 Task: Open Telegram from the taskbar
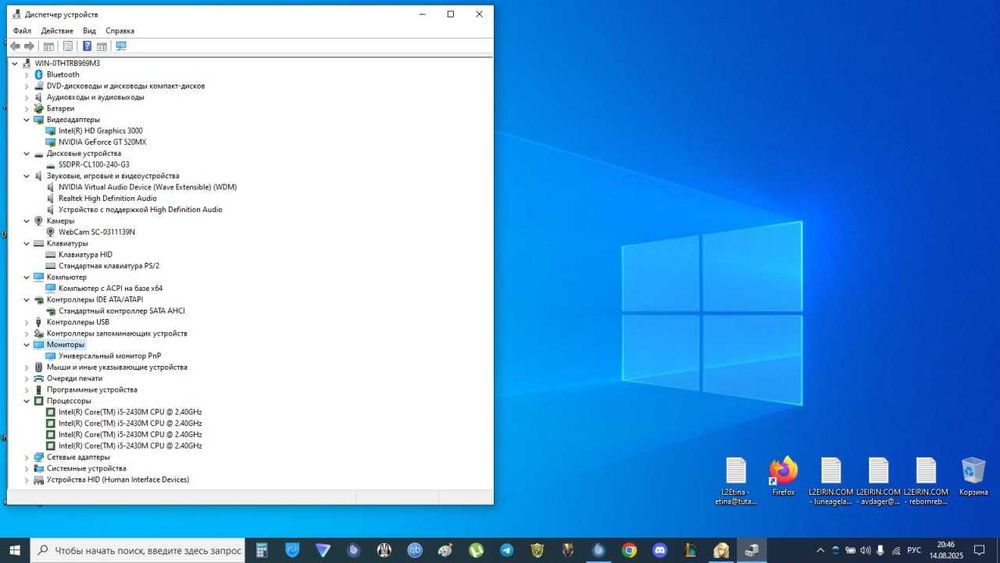pyautogui.click(x=506, y=550)
